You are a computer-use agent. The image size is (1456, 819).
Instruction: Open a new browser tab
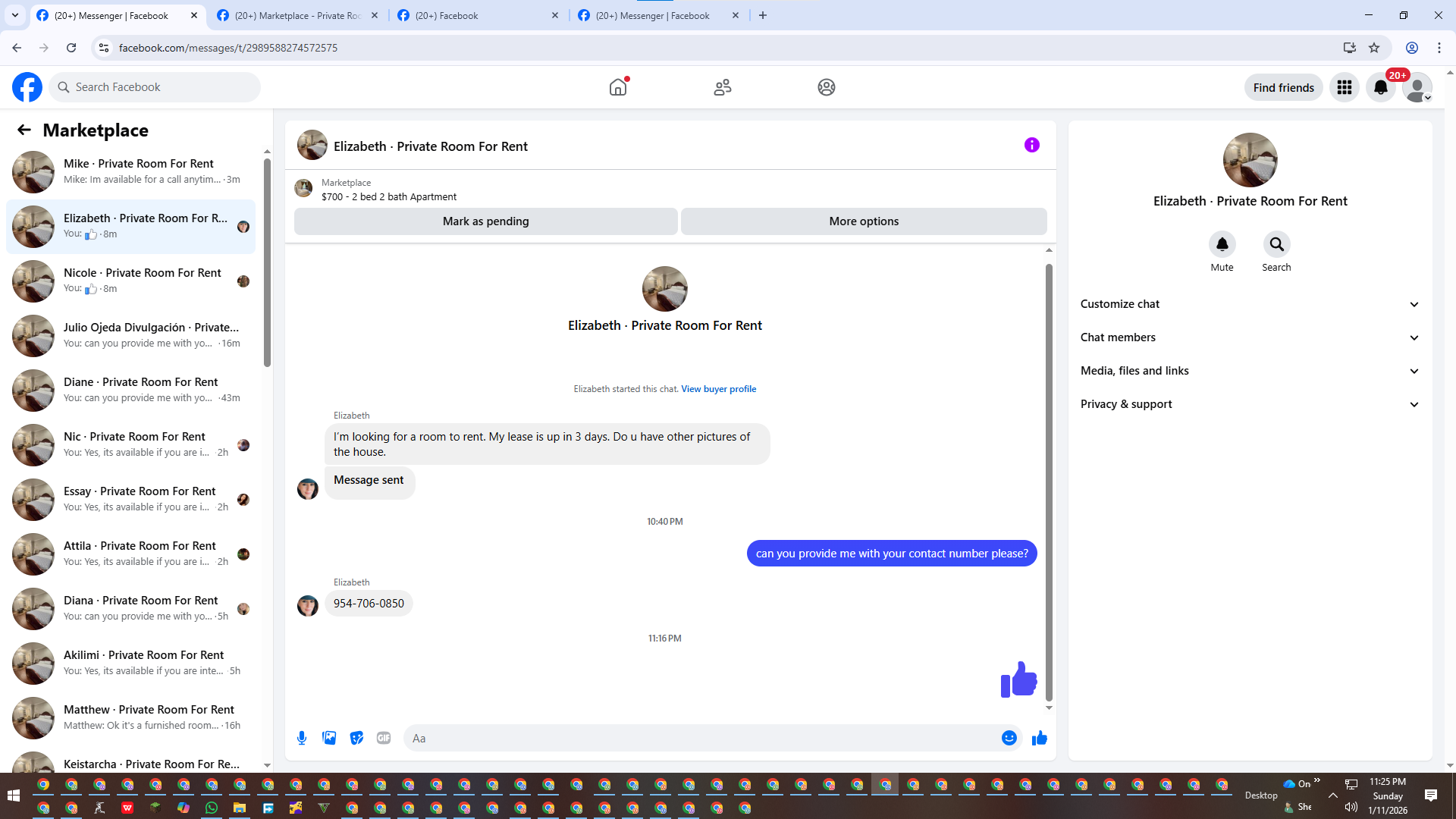(x=763, y=15)
